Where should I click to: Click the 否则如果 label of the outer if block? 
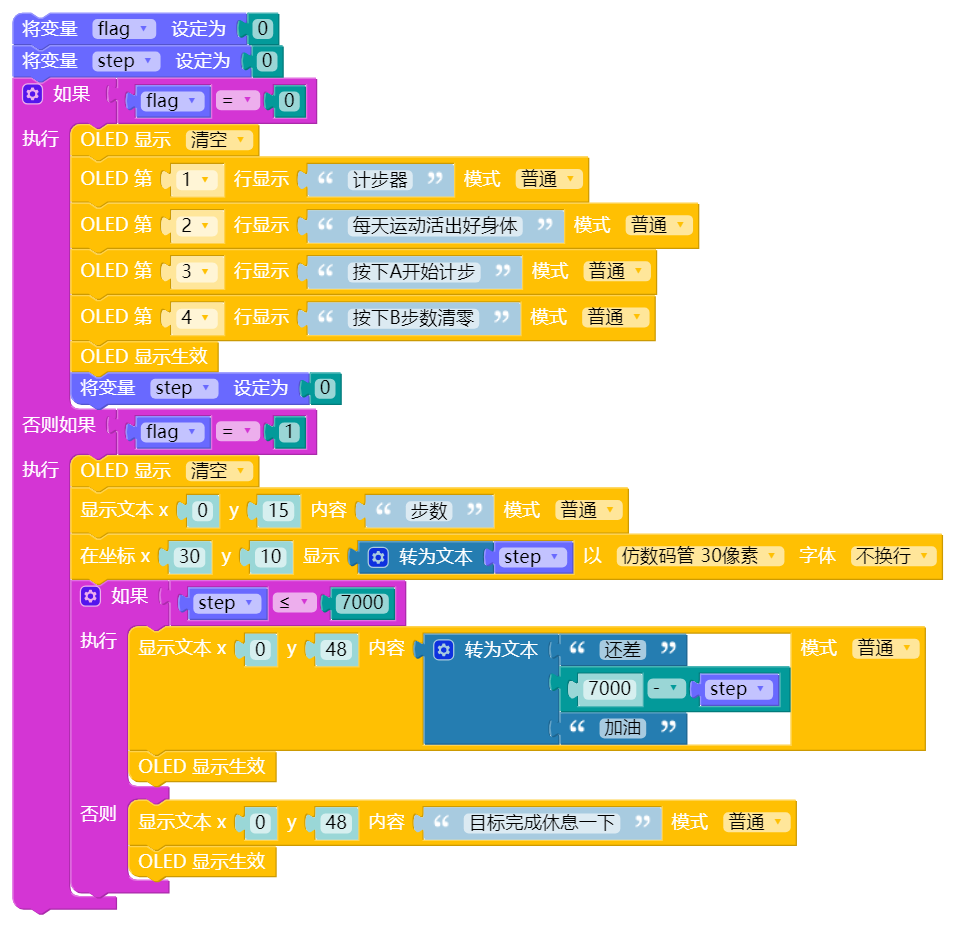(59, 425)
